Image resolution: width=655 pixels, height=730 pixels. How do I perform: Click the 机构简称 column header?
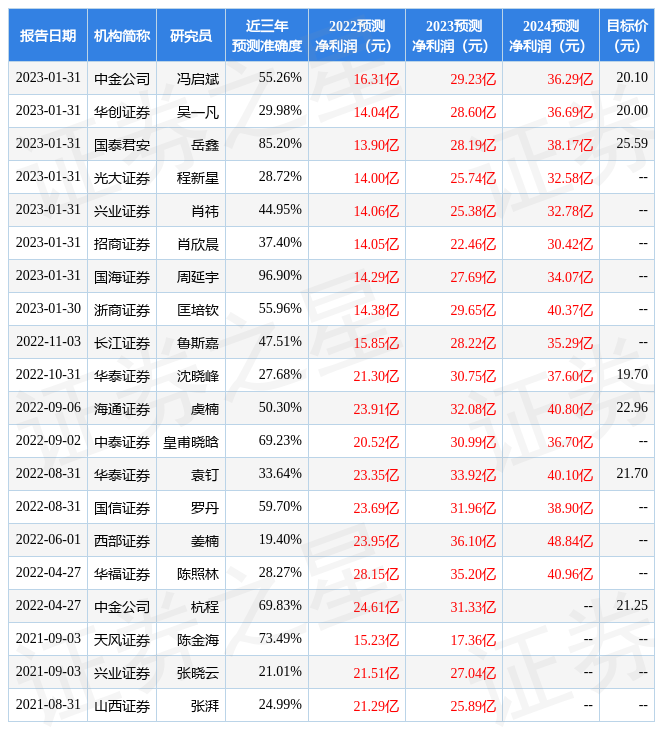(x=122, y=35)
